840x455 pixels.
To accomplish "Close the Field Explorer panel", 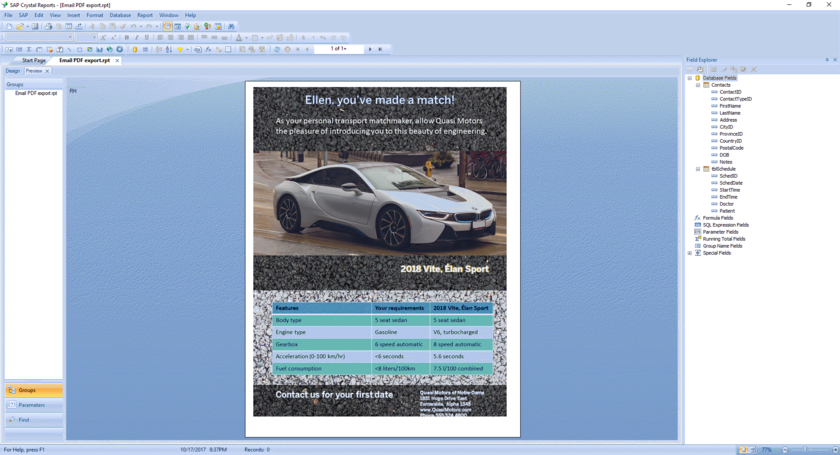I will click(835, 60).
